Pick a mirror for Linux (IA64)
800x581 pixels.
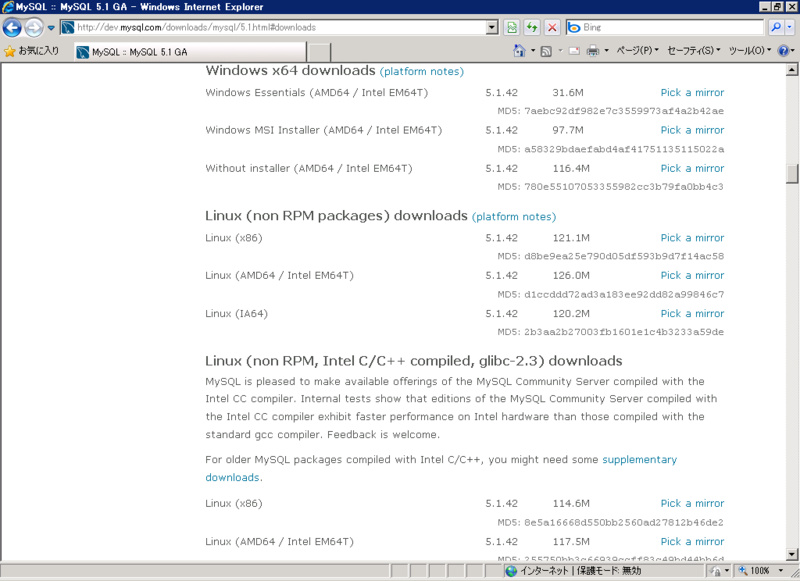pyautogui.click(x=692, y=314)
